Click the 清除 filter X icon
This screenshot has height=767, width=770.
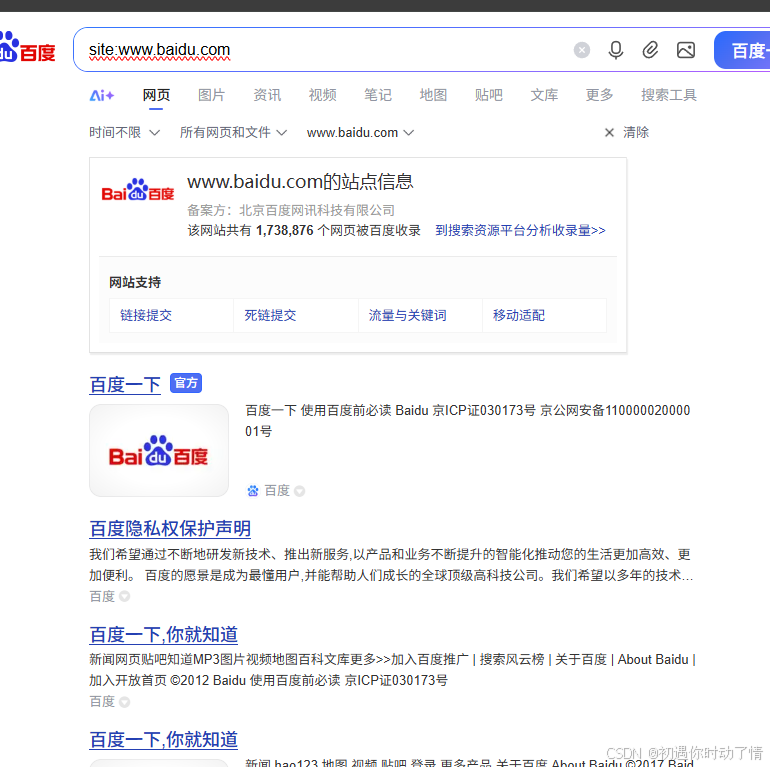coord(609,133)
